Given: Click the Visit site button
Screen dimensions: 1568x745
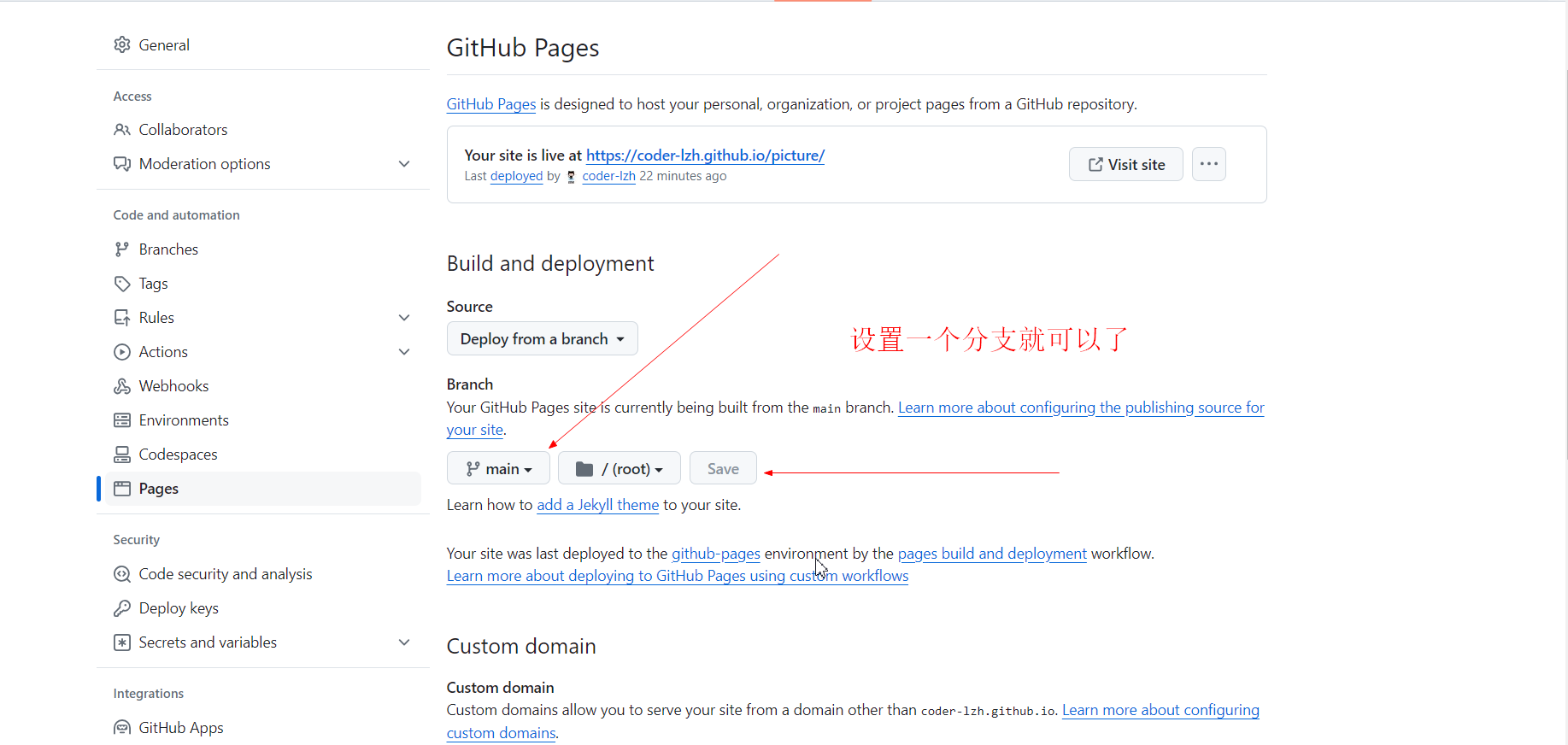Looking at the screenshot, I should (1126, 164).
